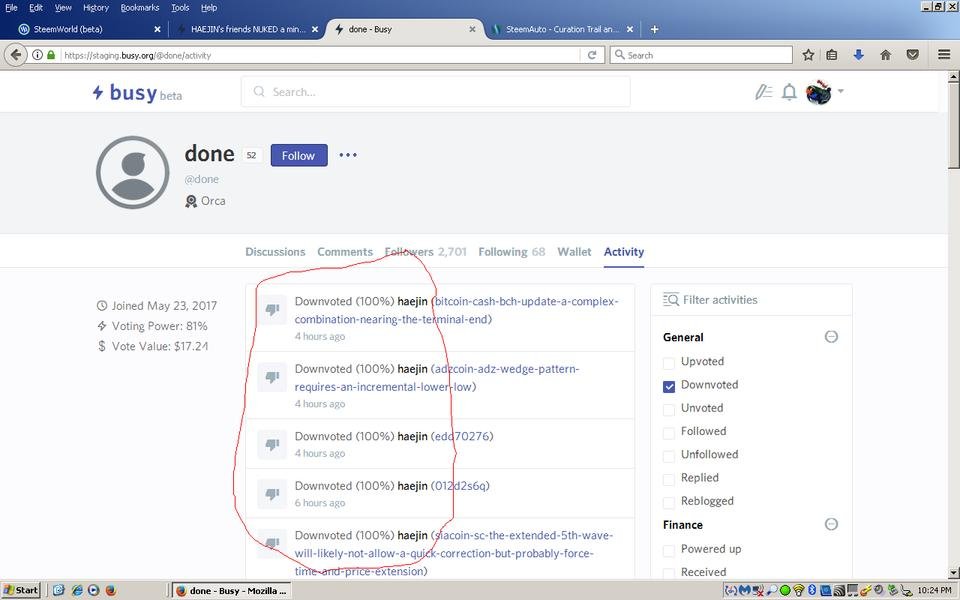The height and width of the screenshot is (600, 960).
Task: Enable the Followed filter checkbox
Action: pos(669,433)
